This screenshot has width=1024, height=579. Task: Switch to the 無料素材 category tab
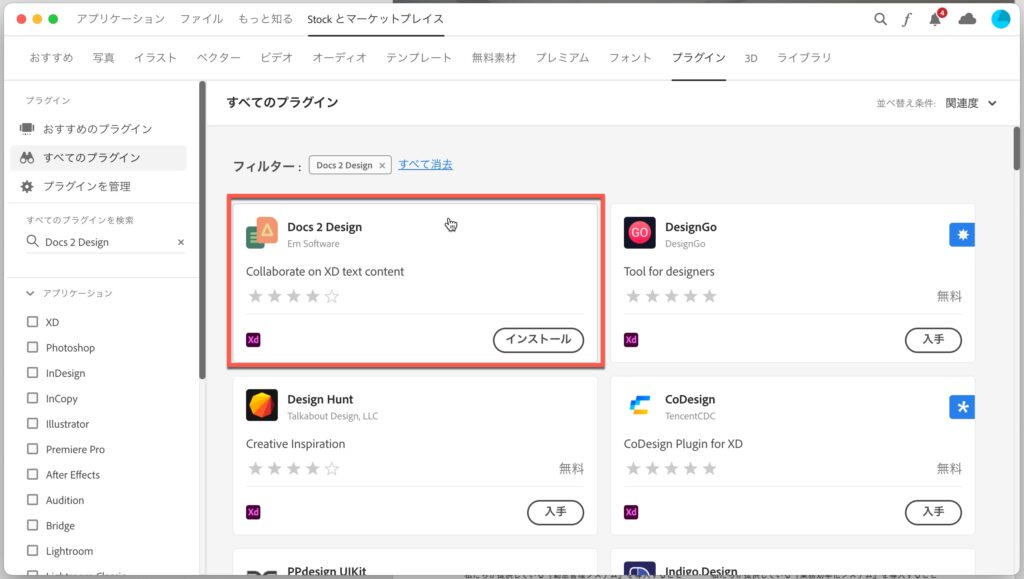(494, 57)
